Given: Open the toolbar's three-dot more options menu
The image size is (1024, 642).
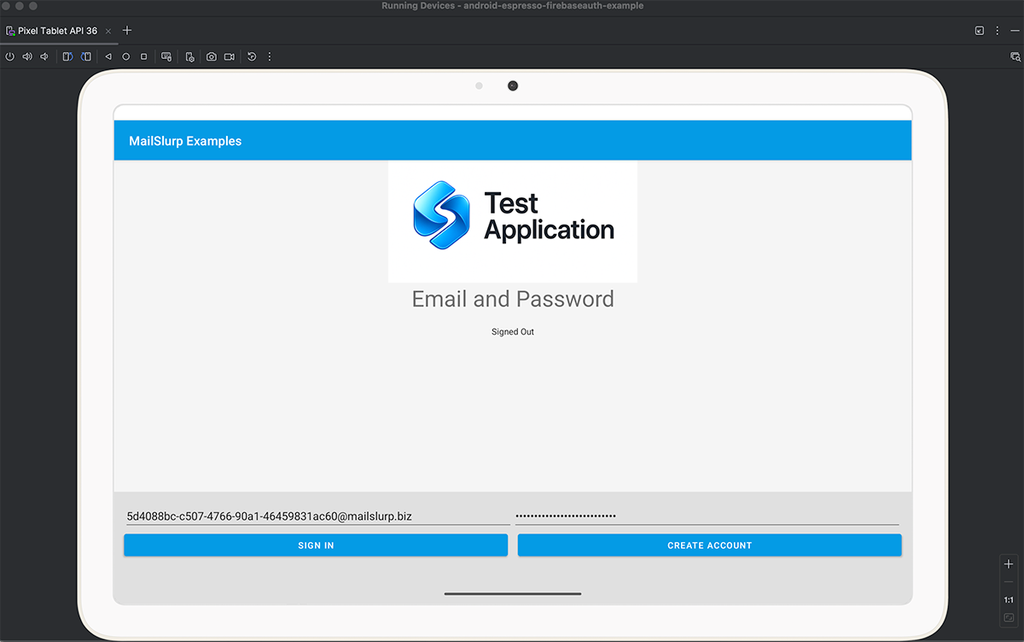Looking at the screenshot, I should (x=269, y=57).
